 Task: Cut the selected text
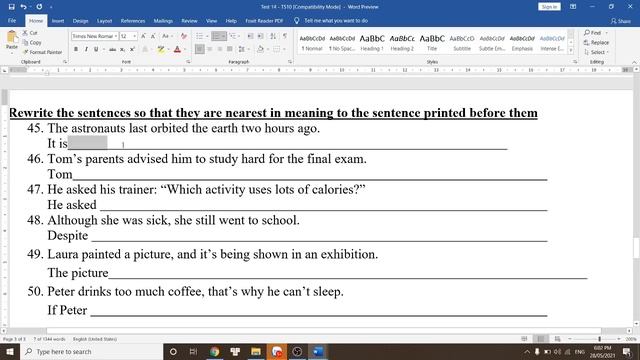30,33
